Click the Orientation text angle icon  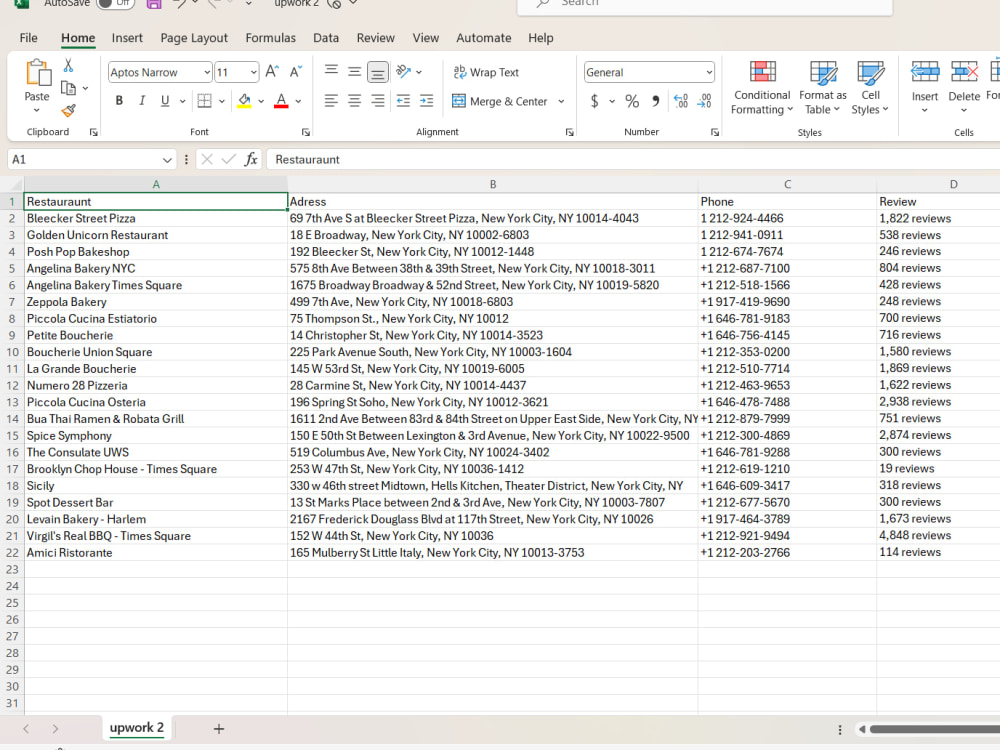[403, 71]
